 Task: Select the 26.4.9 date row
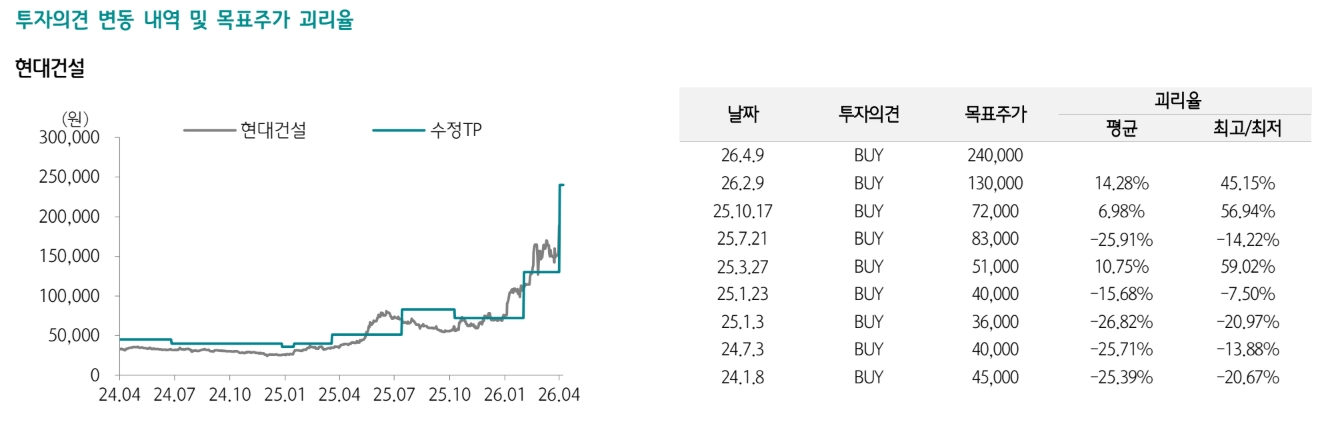point(742,156)
